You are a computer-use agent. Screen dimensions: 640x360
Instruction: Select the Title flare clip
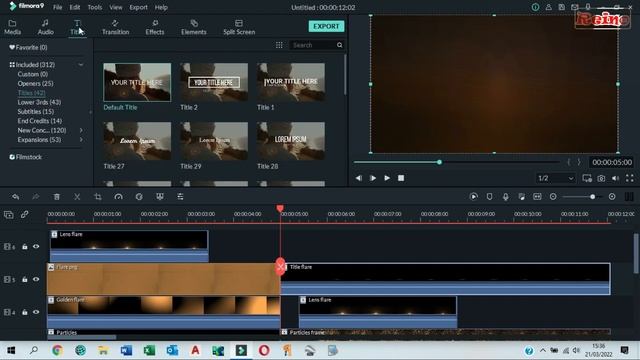(445, 279)
